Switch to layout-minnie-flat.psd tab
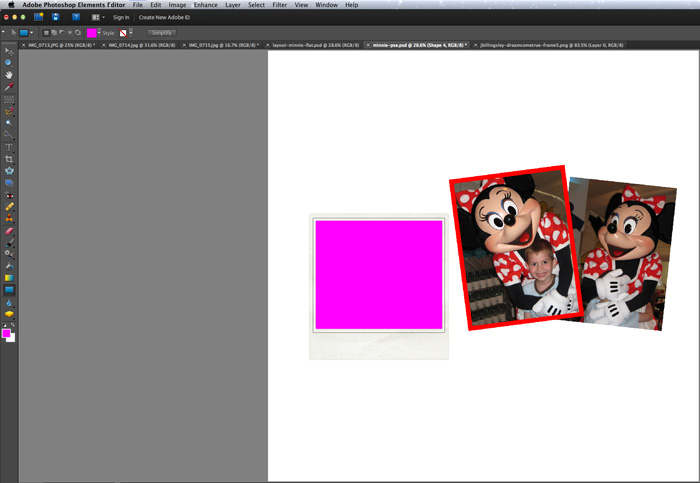The image size is (700, 483). point(313,45)
